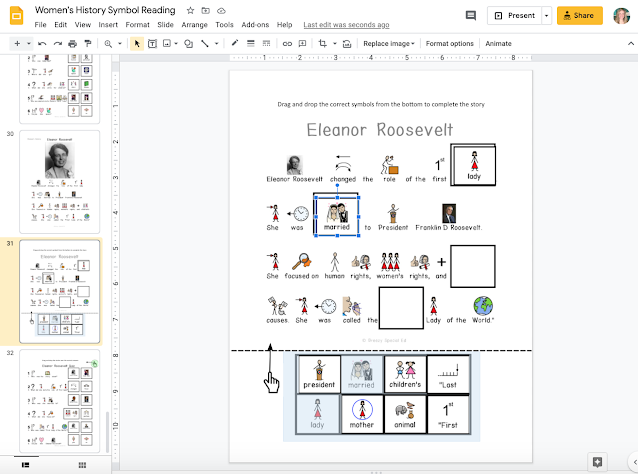Open the new slide layout dropdown arrow
Screen dimensions: 638x474
[28, 44]
